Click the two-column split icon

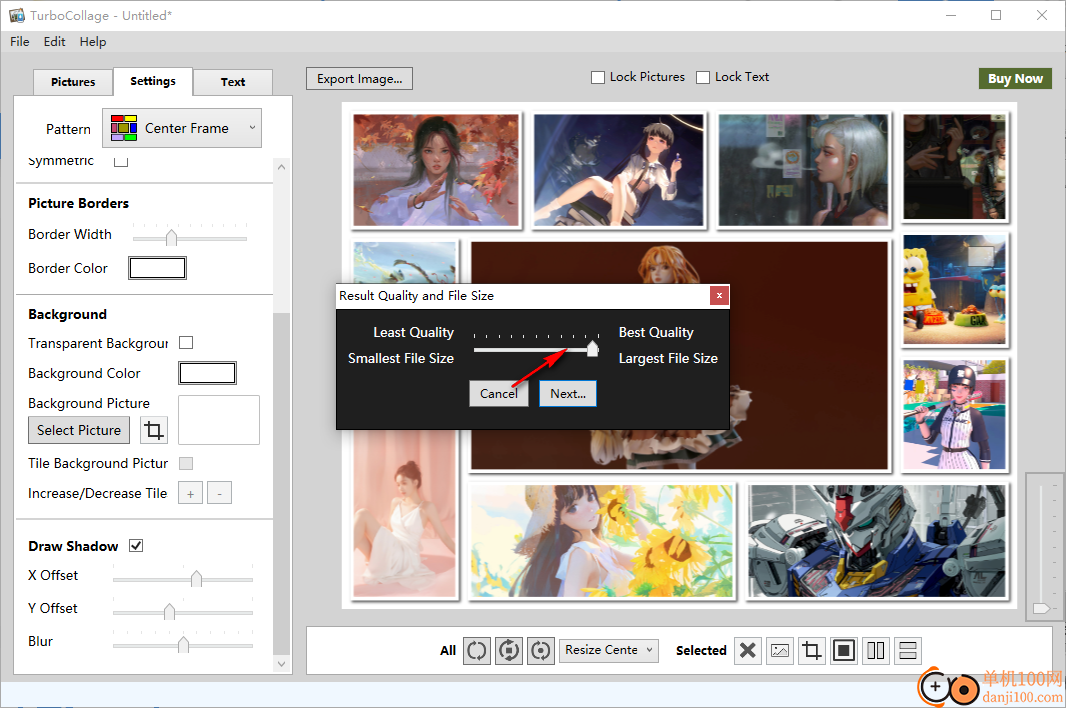pyautogui.click(x=876, y=650)
